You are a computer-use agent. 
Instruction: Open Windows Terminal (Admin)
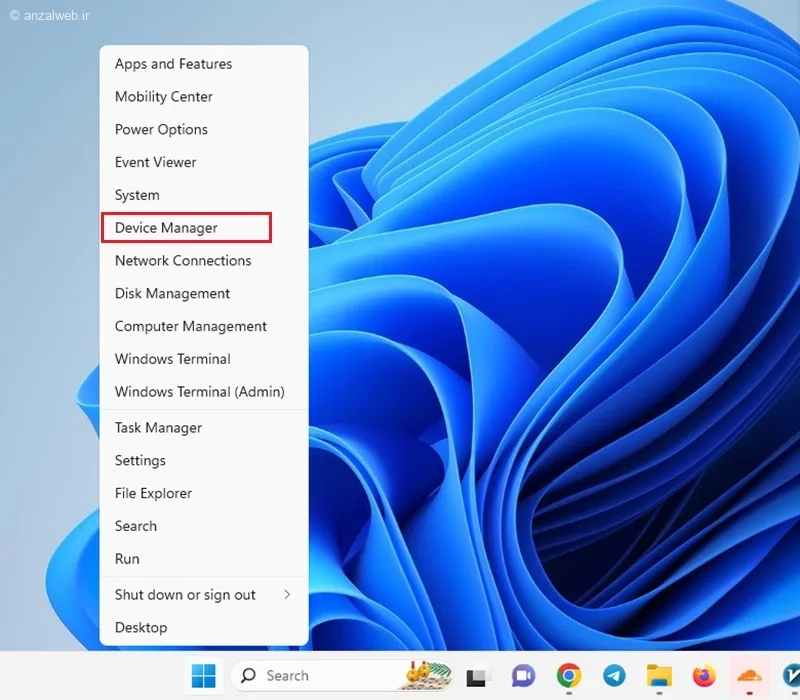204,392
